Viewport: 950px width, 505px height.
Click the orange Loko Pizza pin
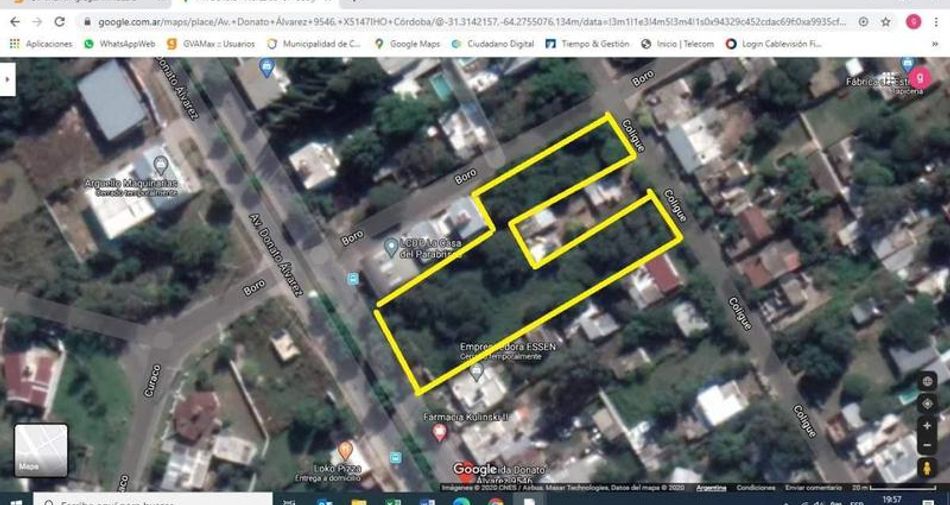click(345, 451)
